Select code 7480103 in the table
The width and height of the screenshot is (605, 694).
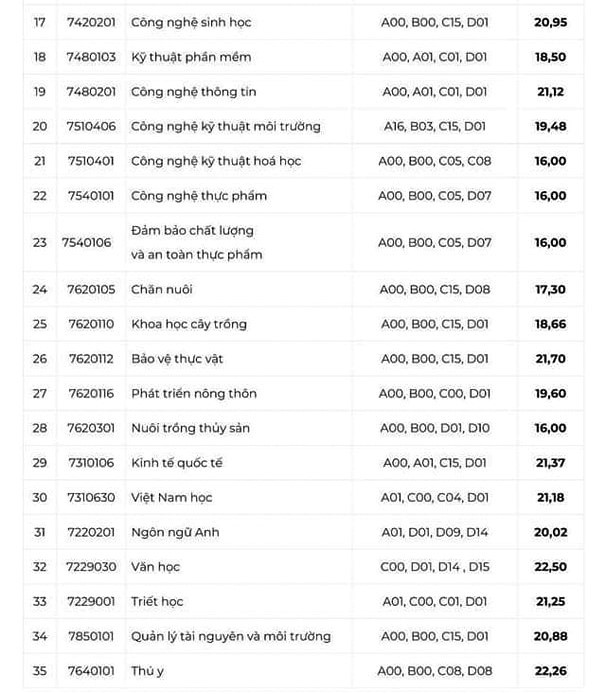[91, 57]
